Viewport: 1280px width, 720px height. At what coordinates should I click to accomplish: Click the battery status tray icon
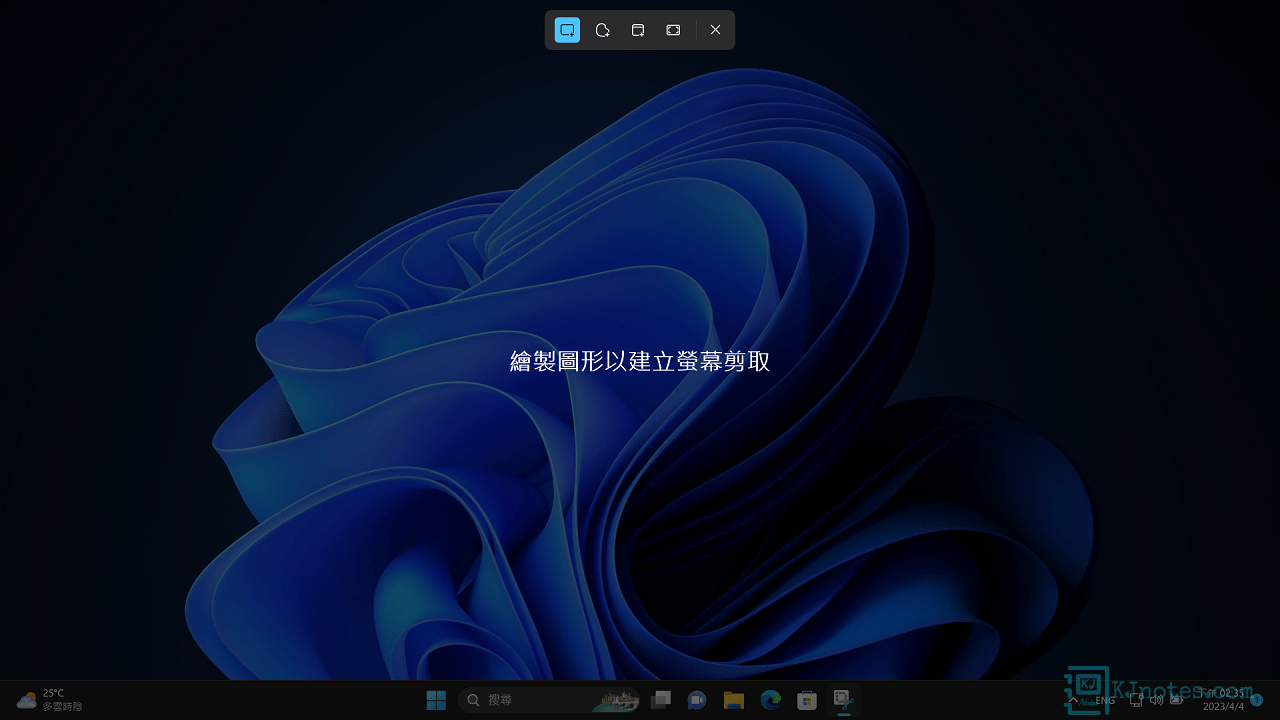click(x=1177, y=700)
